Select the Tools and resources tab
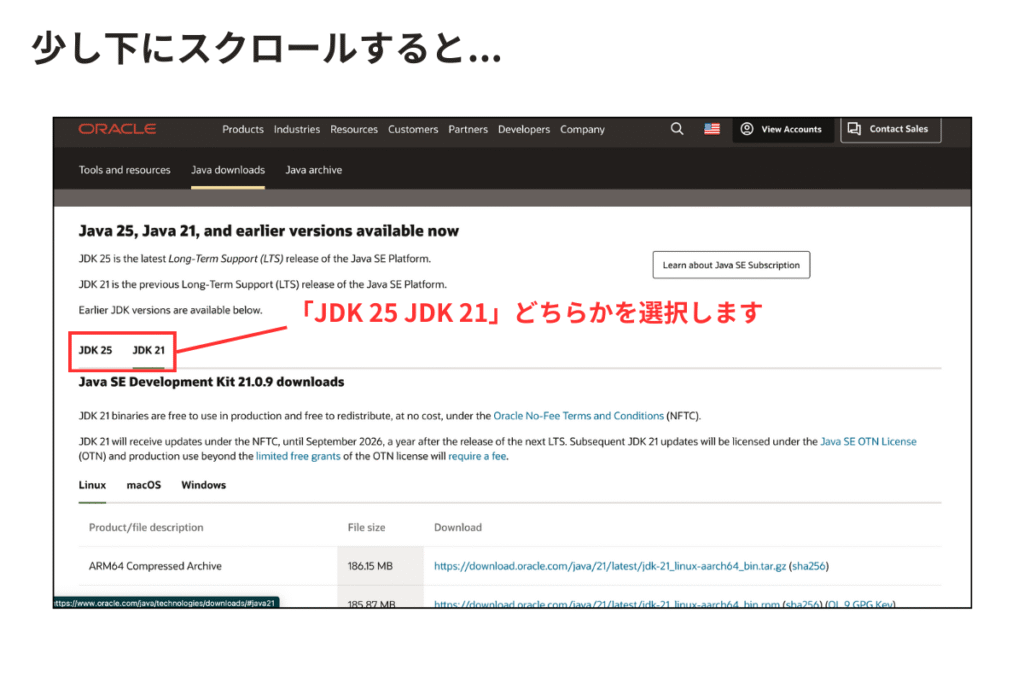Image resolution: width=1024 pixels, height=683 pixels. 125,170
